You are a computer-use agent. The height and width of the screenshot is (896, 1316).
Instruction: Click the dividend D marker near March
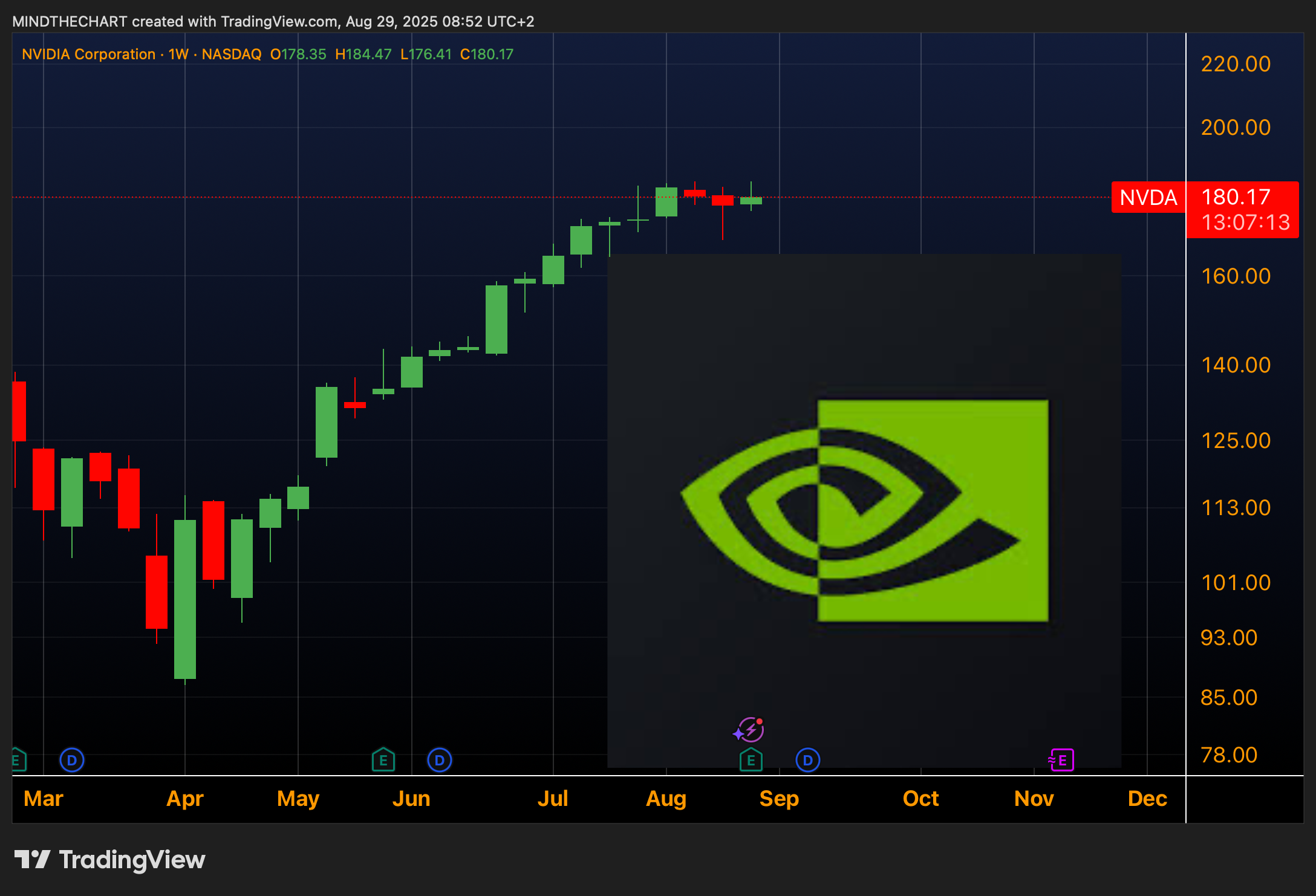[x=72, y=760]
